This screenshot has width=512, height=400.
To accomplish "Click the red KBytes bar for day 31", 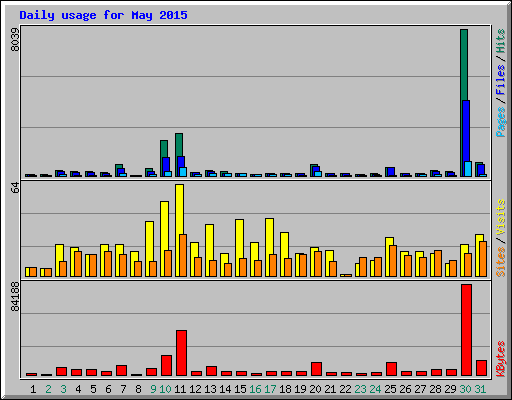I will pos(481,368).
